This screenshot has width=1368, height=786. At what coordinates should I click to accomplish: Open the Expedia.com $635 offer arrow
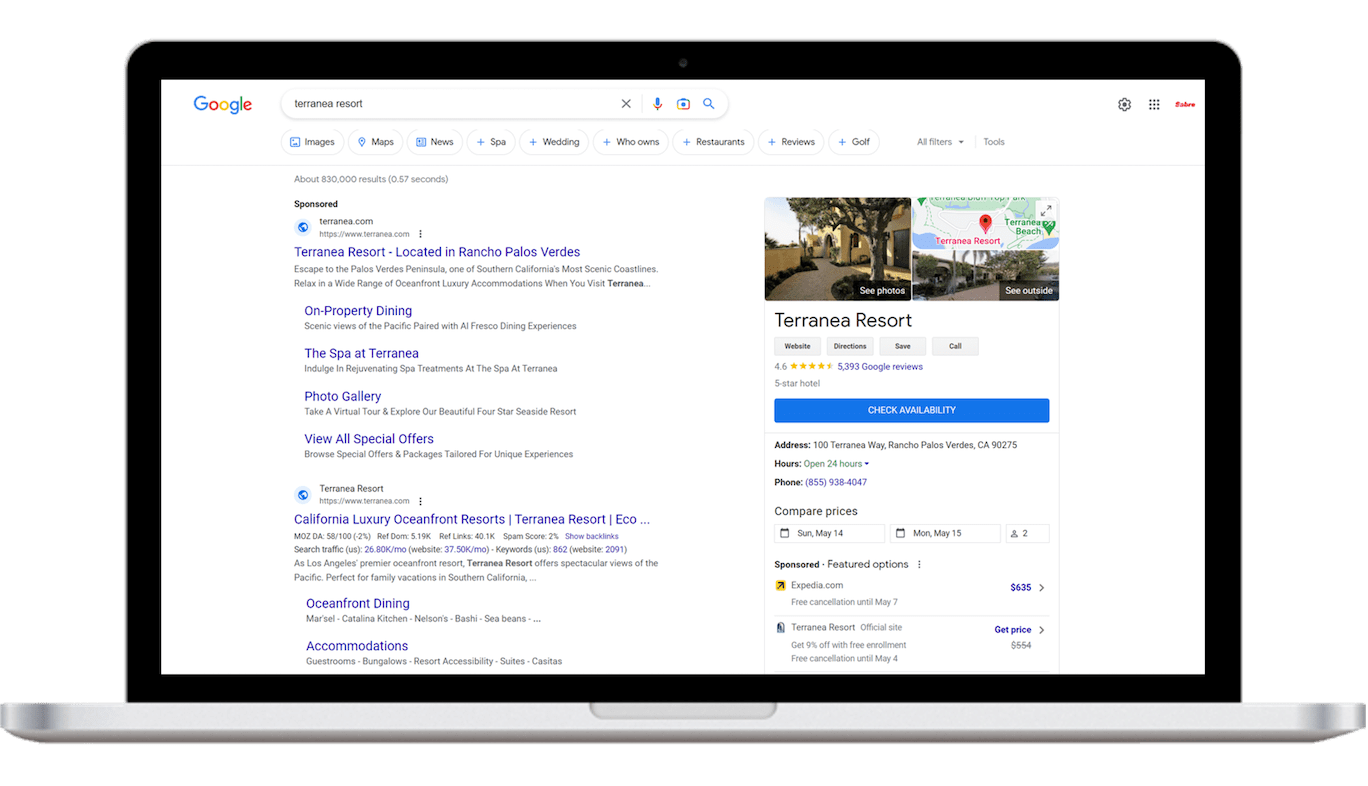click(x=1042, y=588)
